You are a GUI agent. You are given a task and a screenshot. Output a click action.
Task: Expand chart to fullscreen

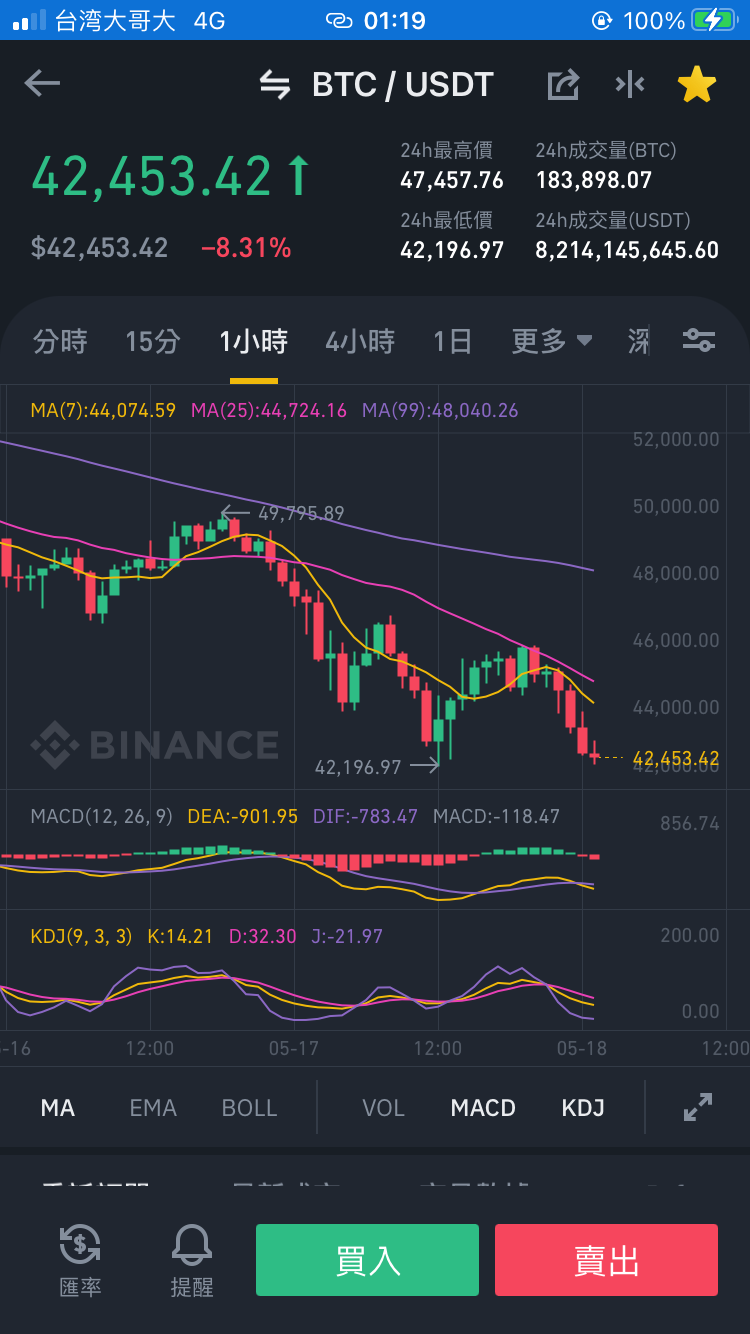click(697, 1107)
